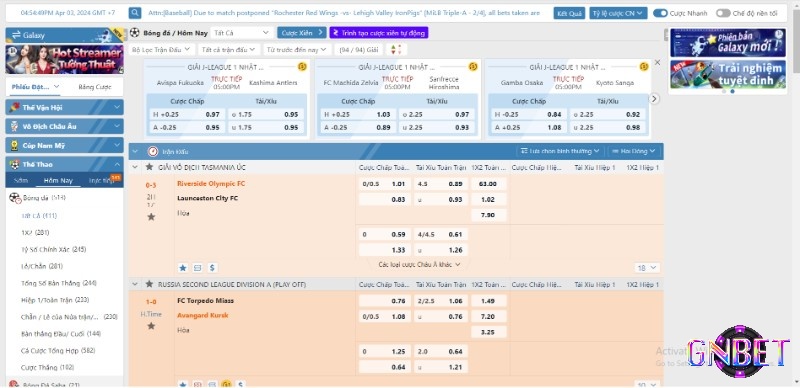Toggle the Cược Nhanh switch
The image size is (800, 388).
660,13
